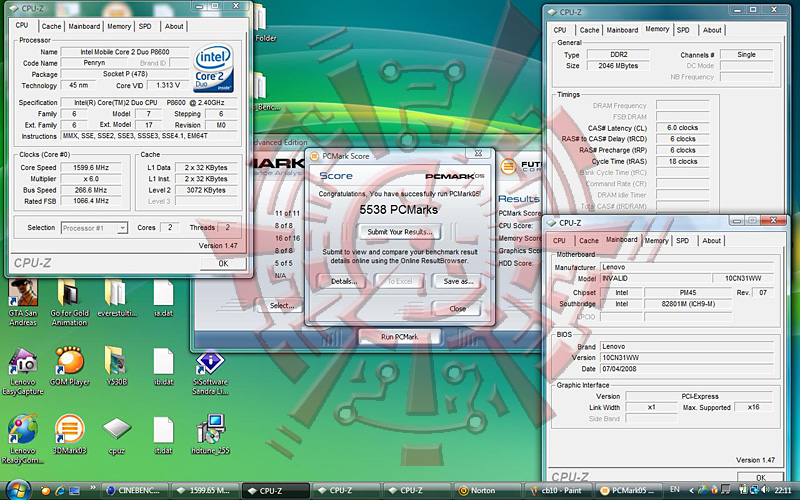
Task: Open SPD tab in the top-right CPU-Z memory window
Action: coord(683,30)
